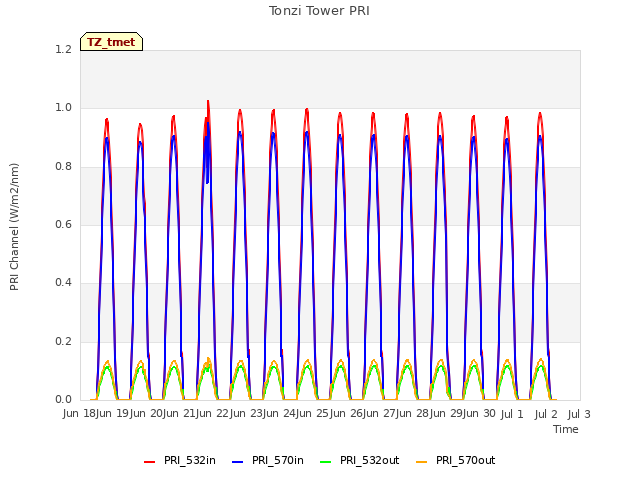The image size is (640, 480).
Task: Click the Jun 21 x-axis tick label
Action: tap(180, 414)
